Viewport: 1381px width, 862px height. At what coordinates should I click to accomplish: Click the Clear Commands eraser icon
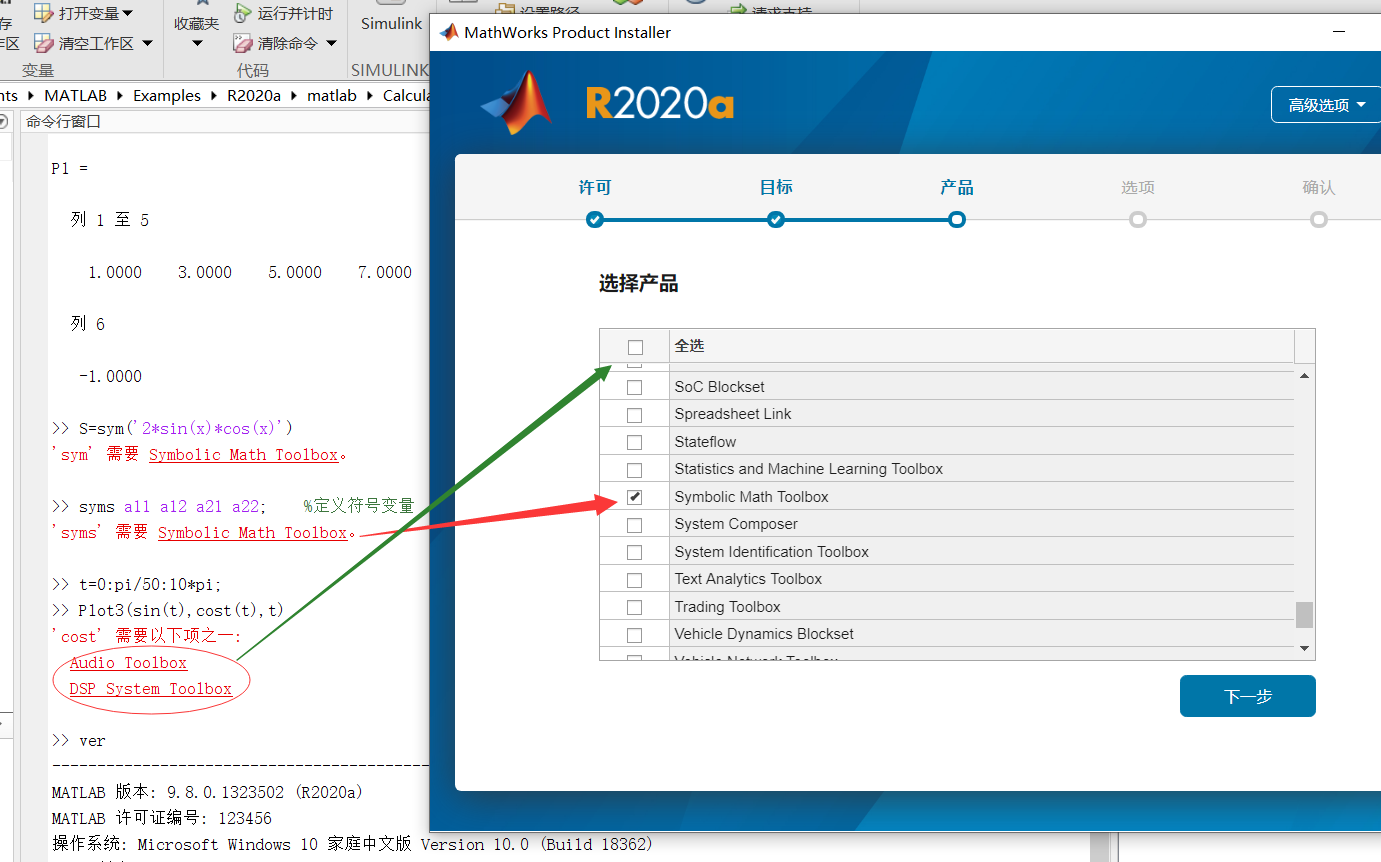coord(243,42)
